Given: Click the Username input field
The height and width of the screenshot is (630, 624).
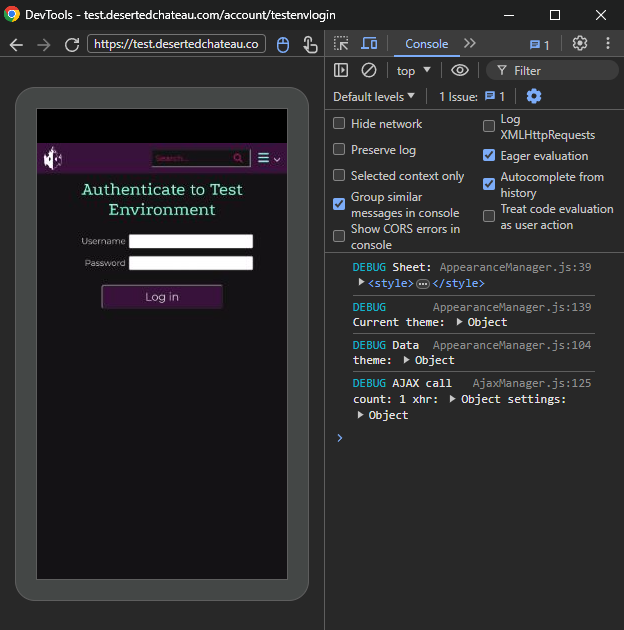Looking at the screenshot, I should tap(191, 241).
